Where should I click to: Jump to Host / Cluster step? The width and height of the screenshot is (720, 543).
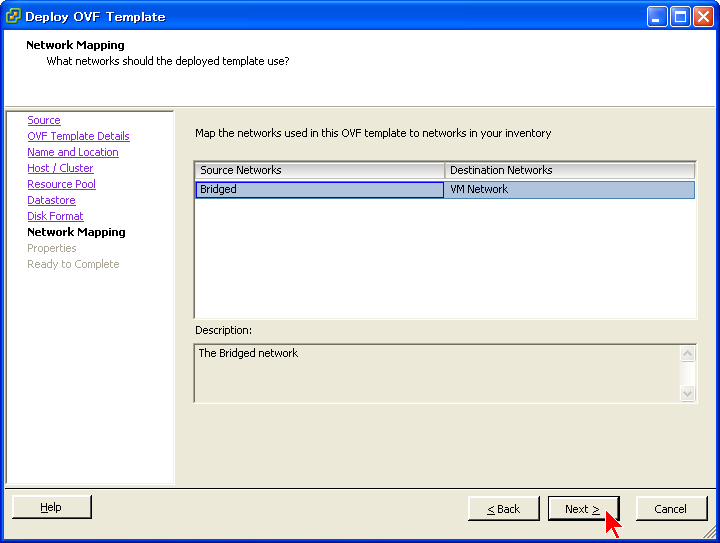point(60,168)
